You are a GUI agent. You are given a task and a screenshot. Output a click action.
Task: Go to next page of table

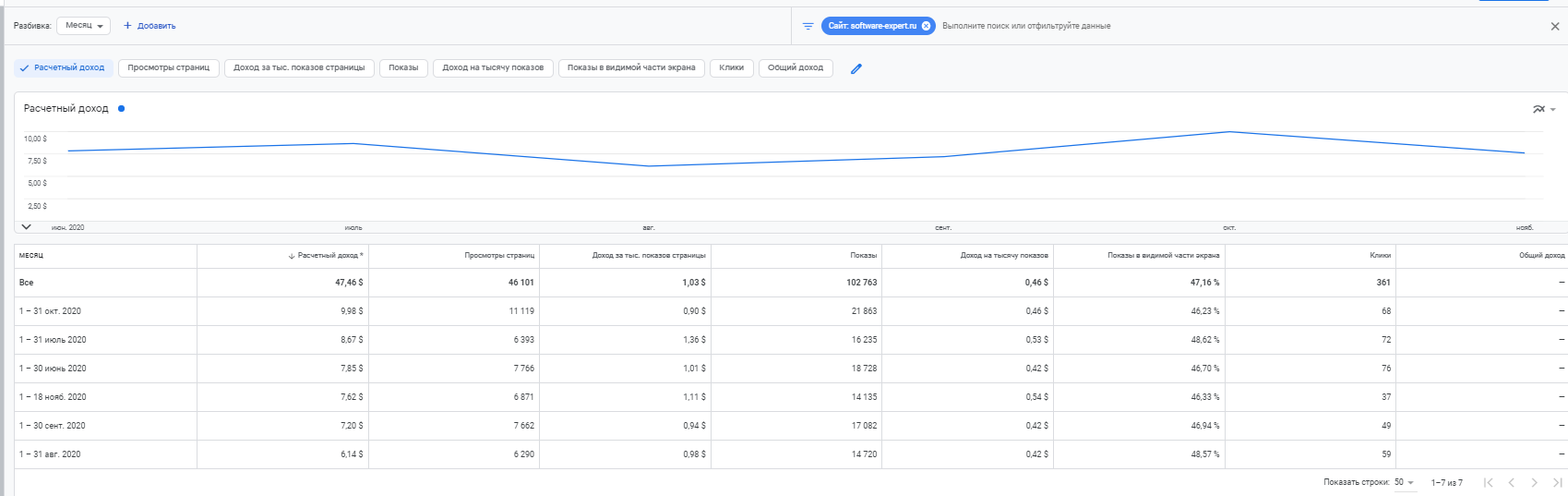[x=1534, y=482]
